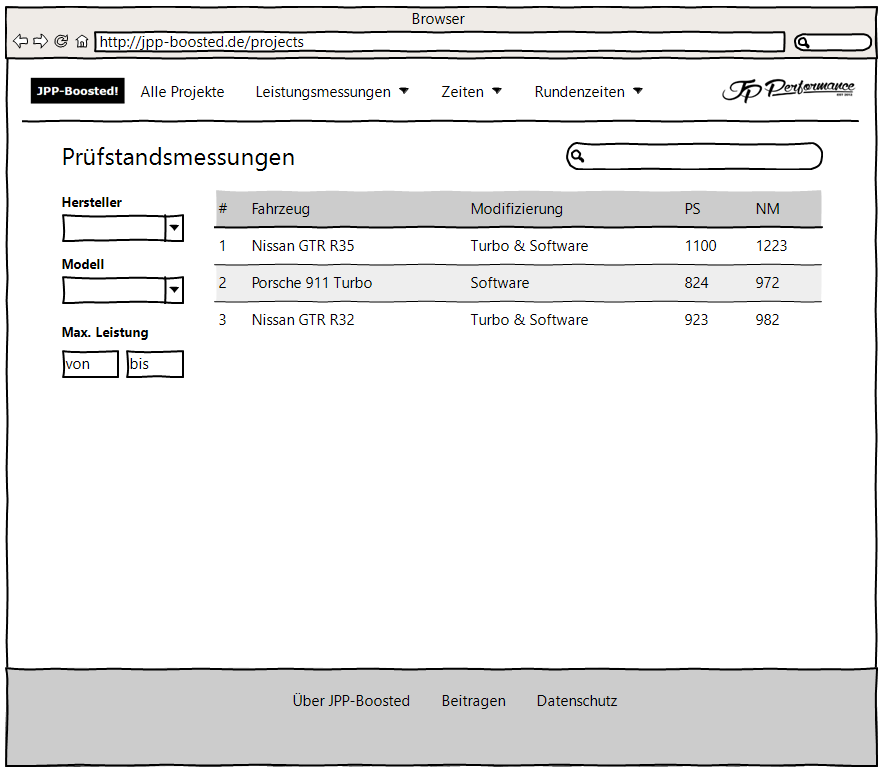This screenshot has height=770, width=882.
Task: Click the von input under Max. Leistung
Action: [x=90, y=364]
